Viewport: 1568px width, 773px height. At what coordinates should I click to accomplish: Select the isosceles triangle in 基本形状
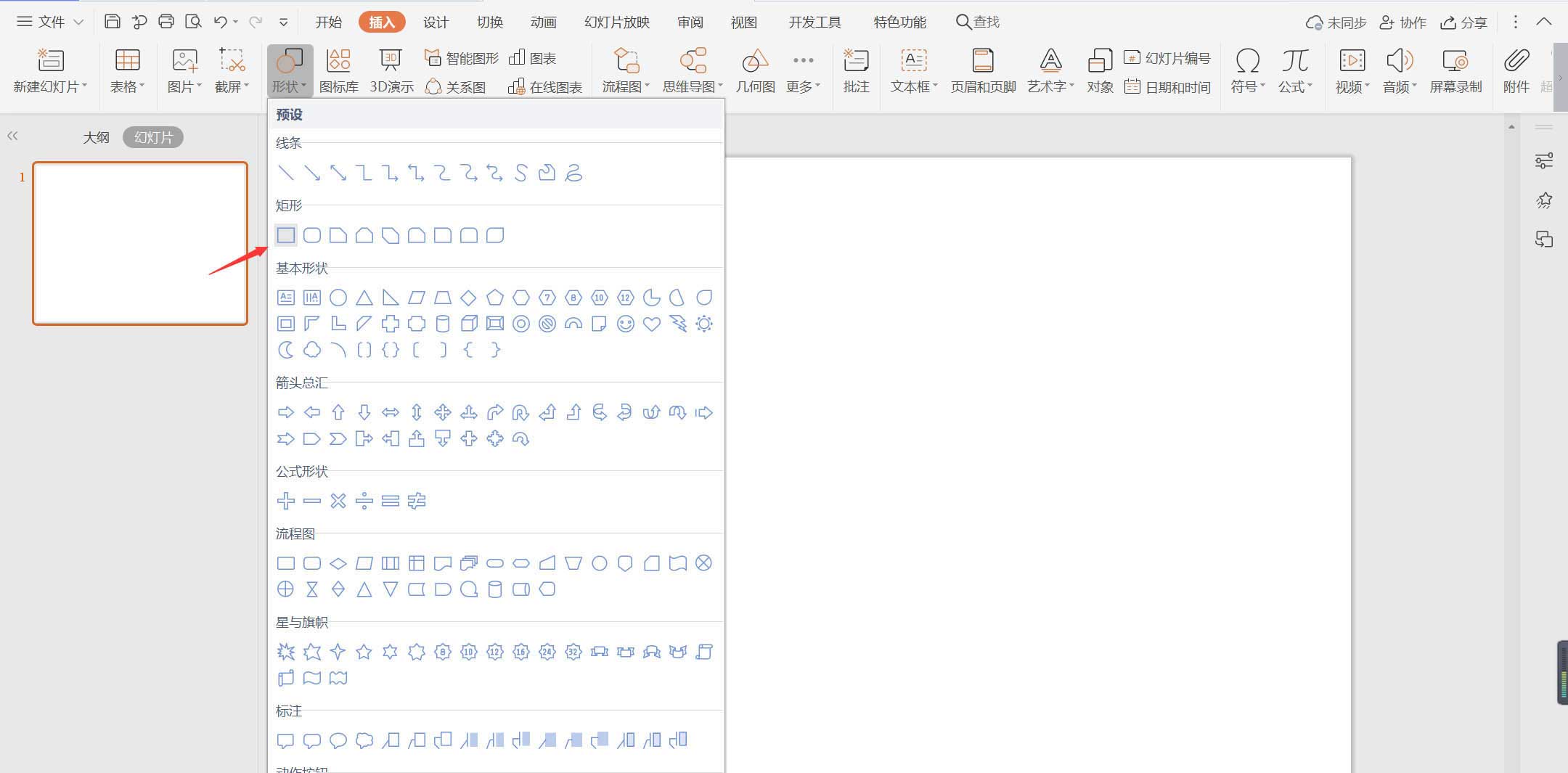coord(364,298)
